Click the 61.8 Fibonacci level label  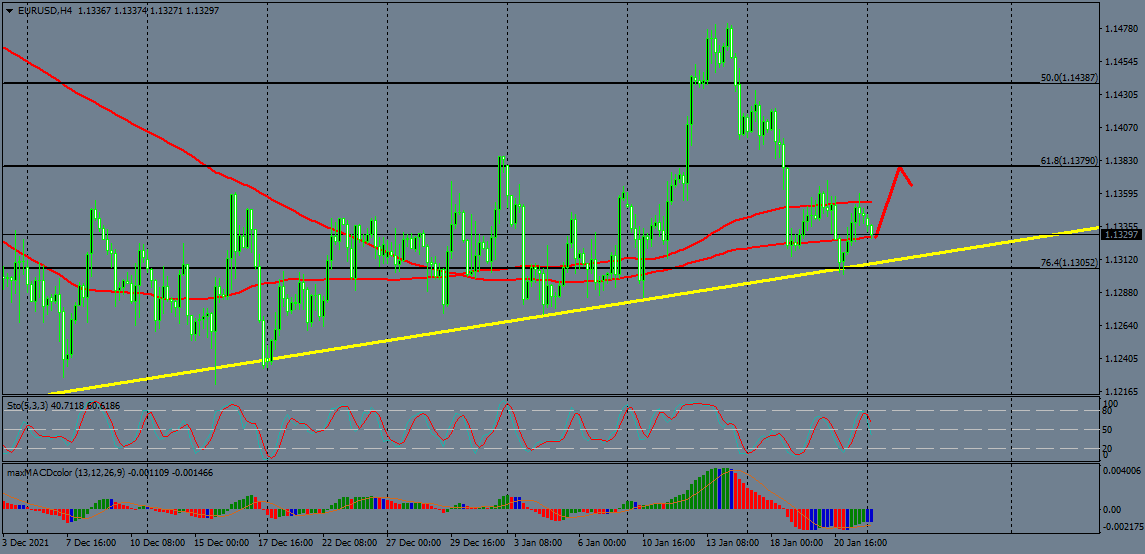(x=1068, y=160)
